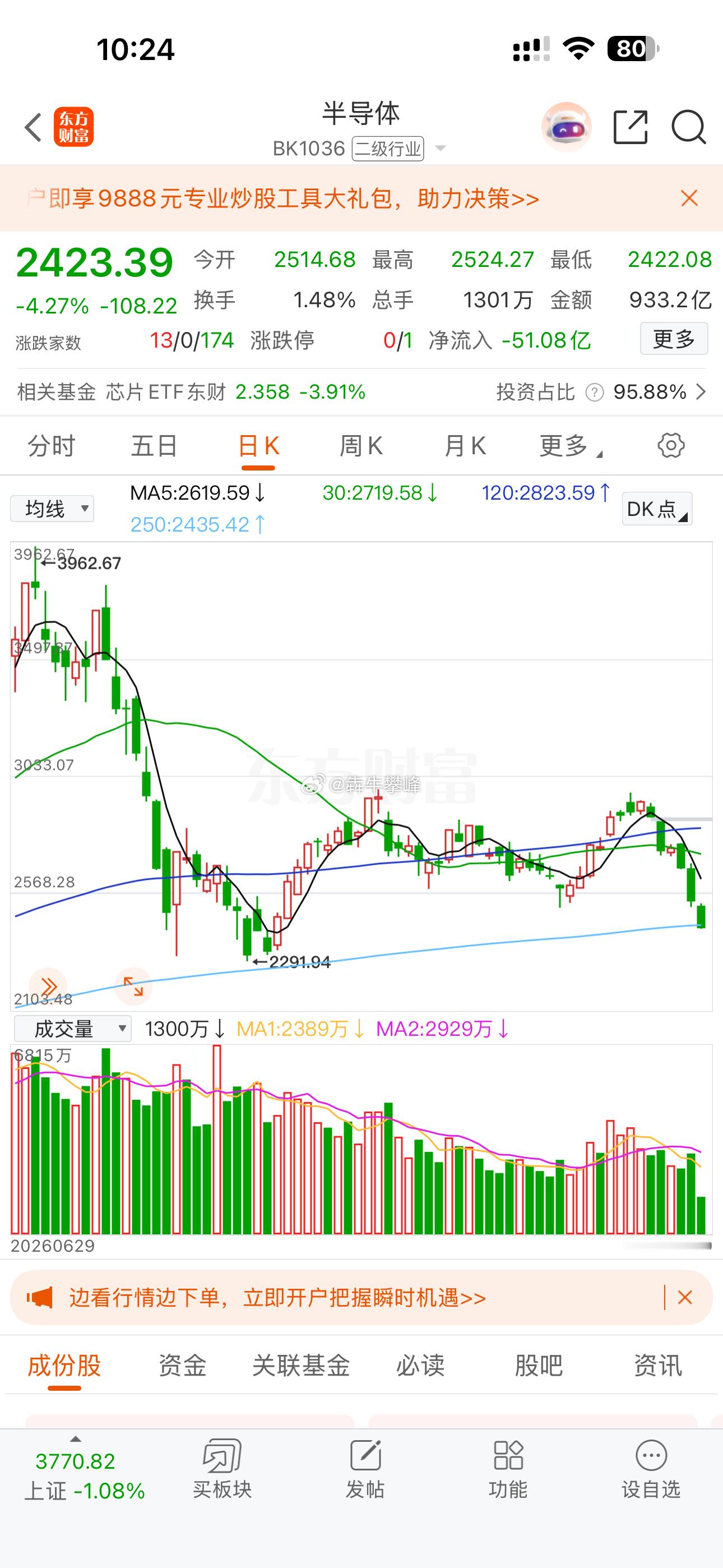Open the 股吧 tab

pyautogui.click(x=539, y=1366)
